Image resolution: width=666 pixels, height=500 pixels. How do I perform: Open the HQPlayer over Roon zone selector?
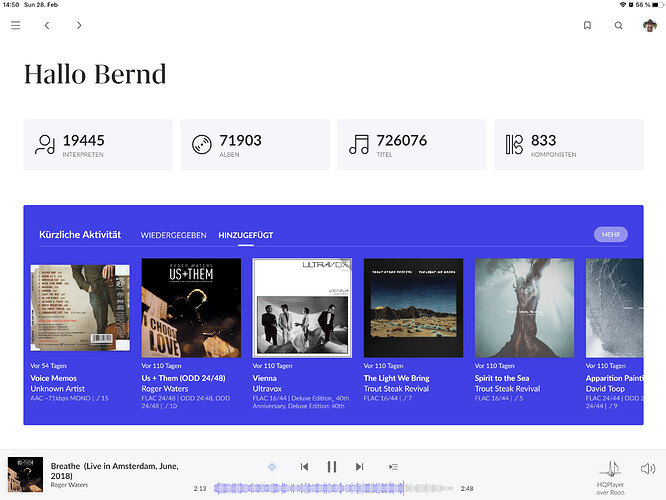point(610,478)
